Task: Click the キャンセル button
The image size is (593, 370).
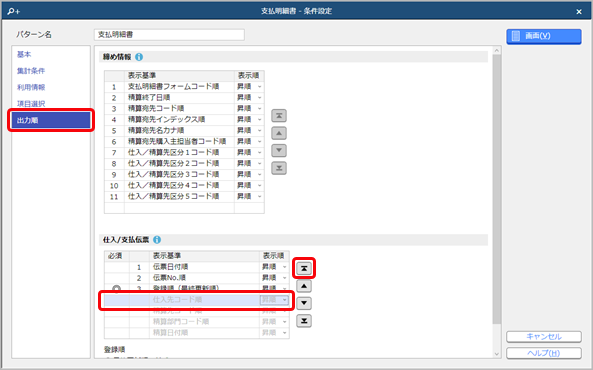Action: (x=544, y=336)
